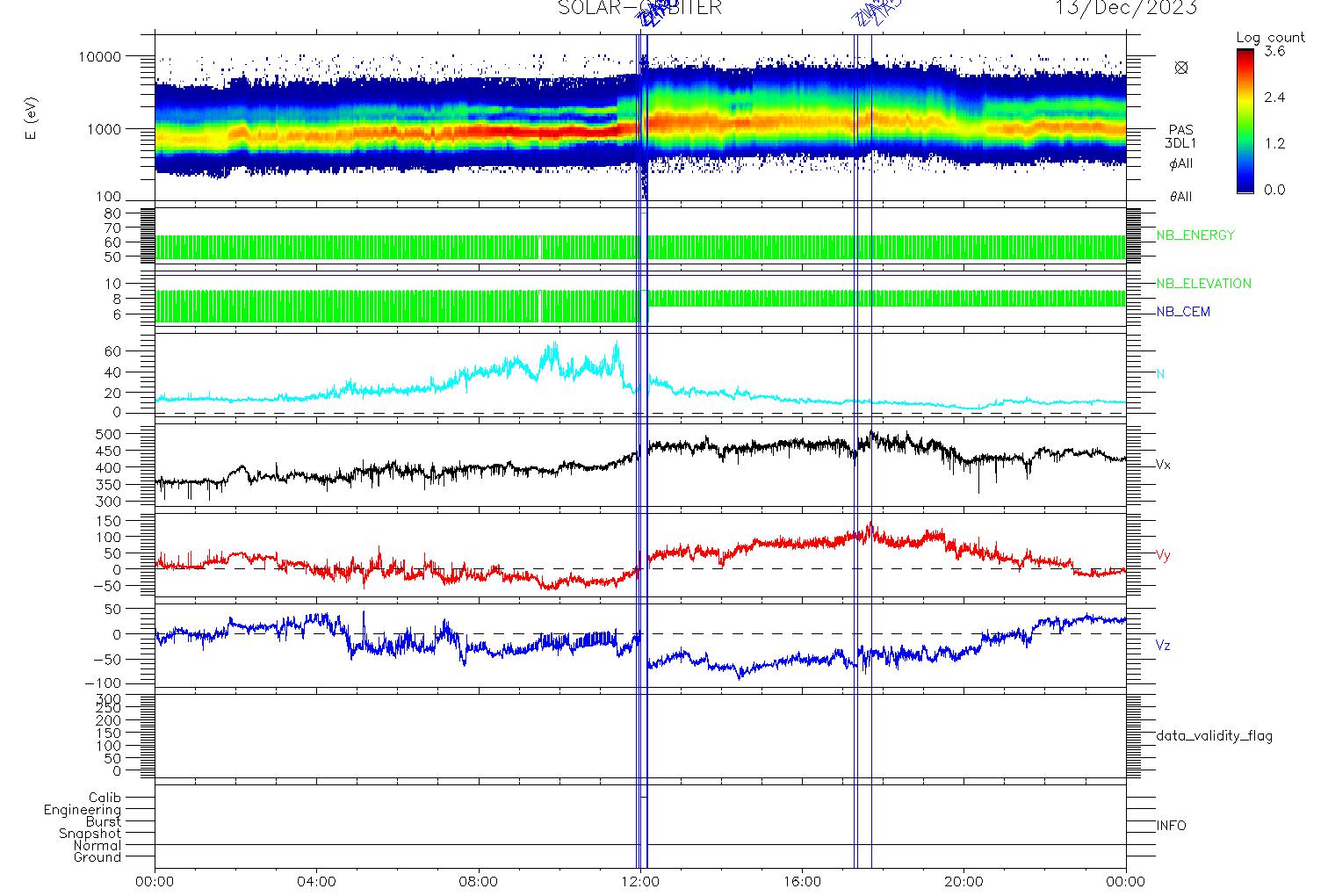Click the Engineering mode label
This screenshot has height=896, width=1328.
pyautogui.click(x=83, y=810)
